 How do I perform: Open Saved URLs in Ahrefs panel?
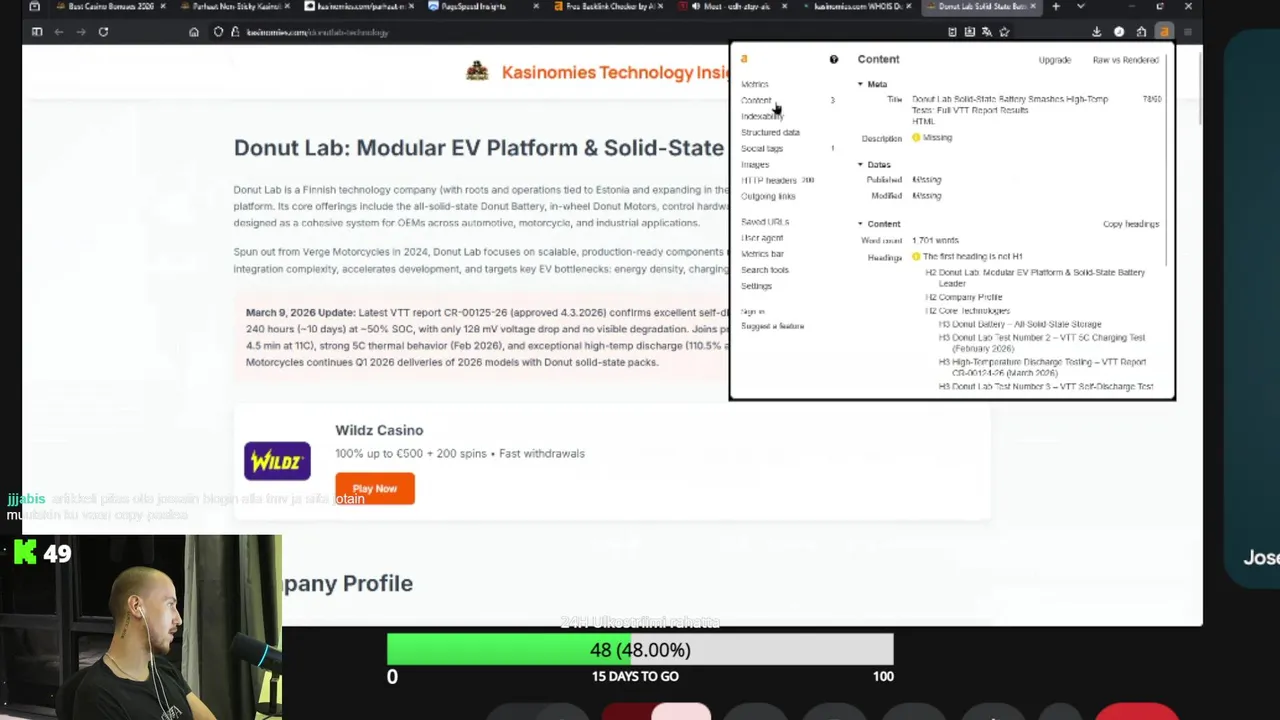(765, 222)
